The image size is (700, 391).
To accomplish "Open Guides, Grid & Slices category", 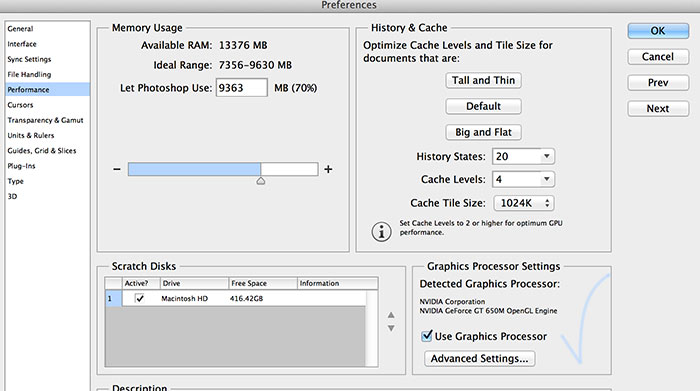I will [x=42, y=150].
